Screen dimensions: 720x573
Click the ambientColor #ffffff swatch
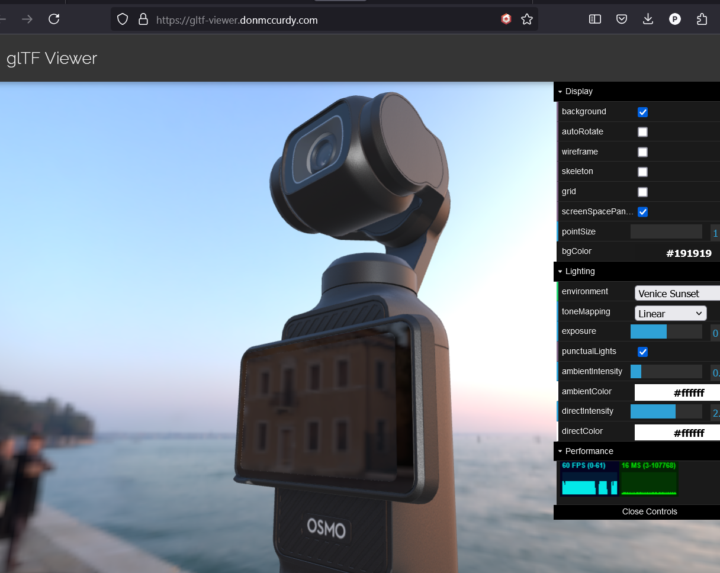pos(677,393)
